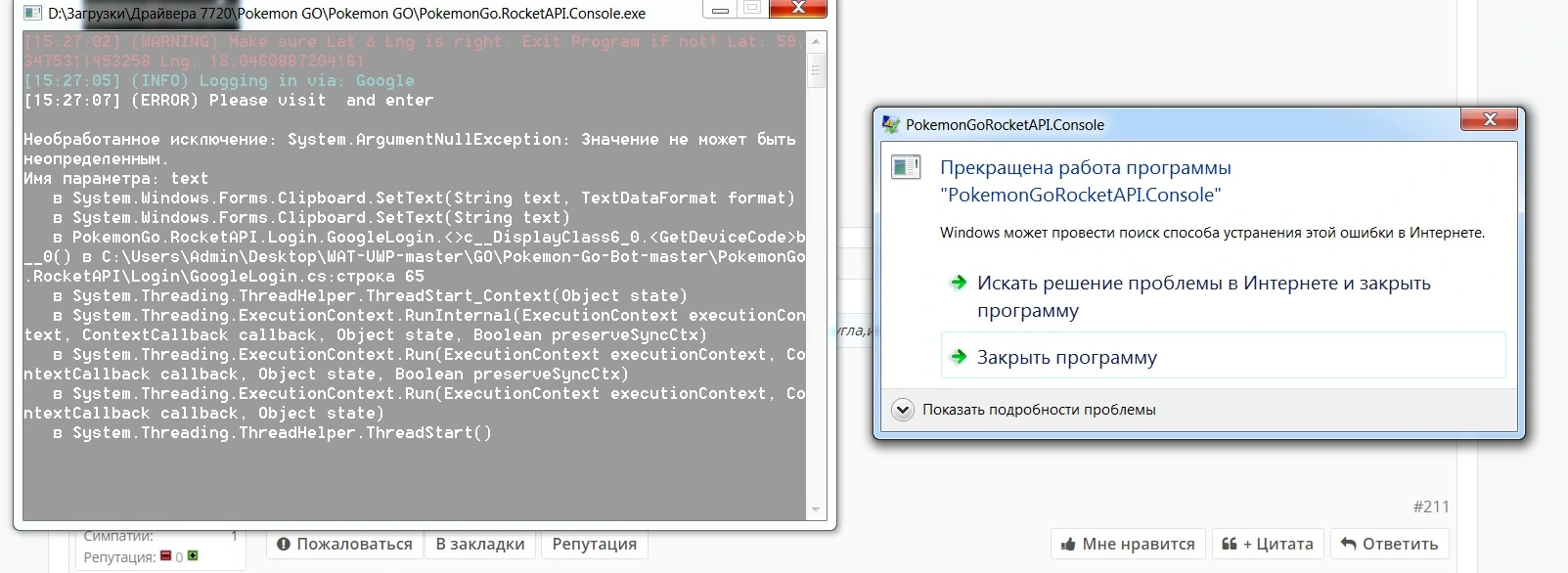Click the console scrollbar thumb
Screen dimensions: 1568x573
pyautogui.click(x=816, y=70)
